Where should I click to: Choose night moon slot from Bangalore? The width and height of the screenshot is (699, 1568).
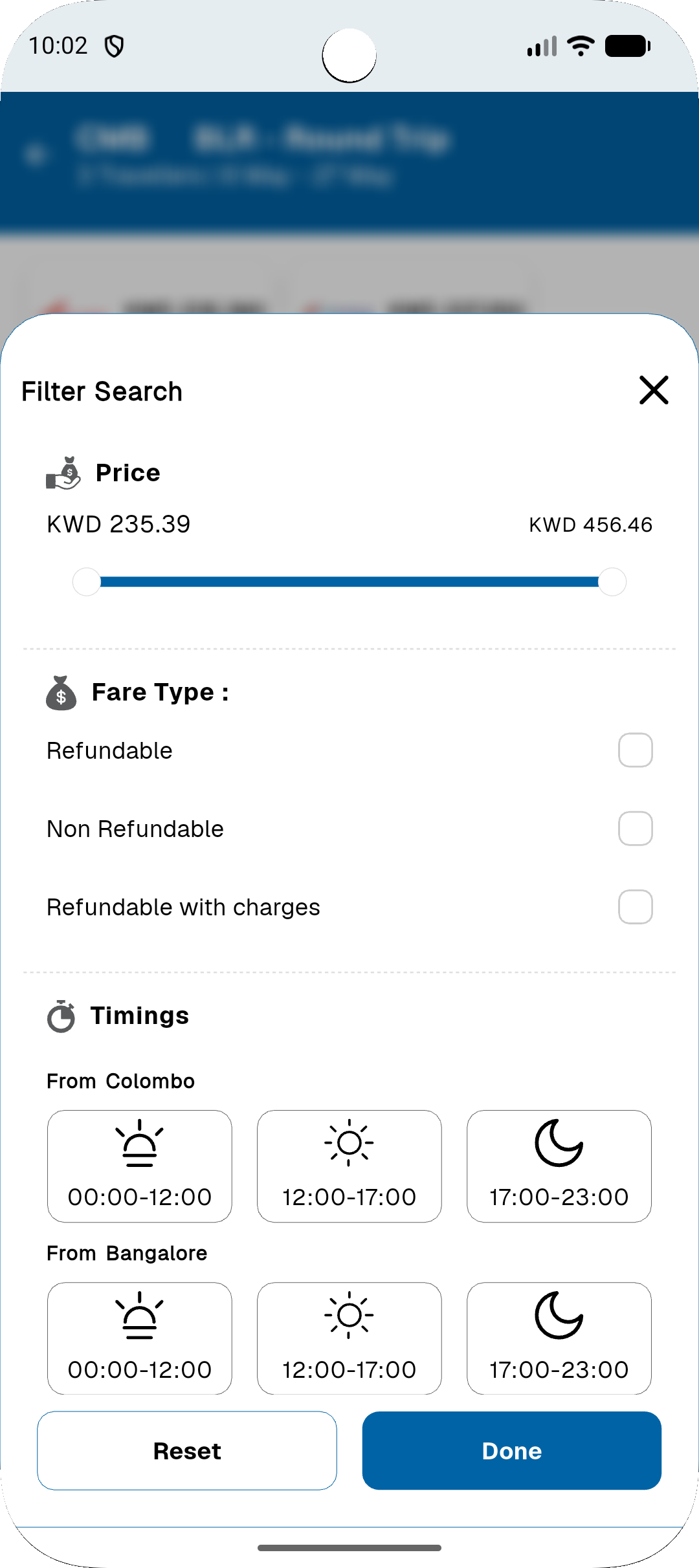coord(559,1338)
